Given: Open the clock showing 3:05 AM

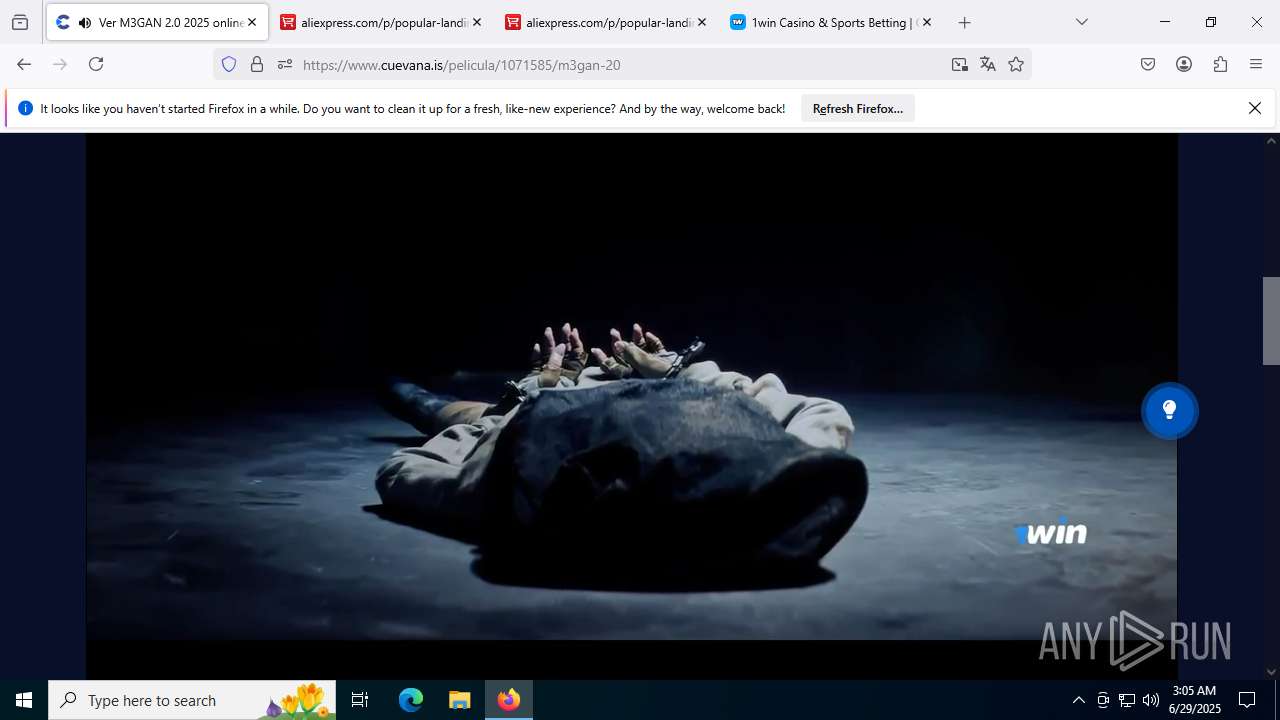Looking at the screenshot, I should [x=1194, y=700].
